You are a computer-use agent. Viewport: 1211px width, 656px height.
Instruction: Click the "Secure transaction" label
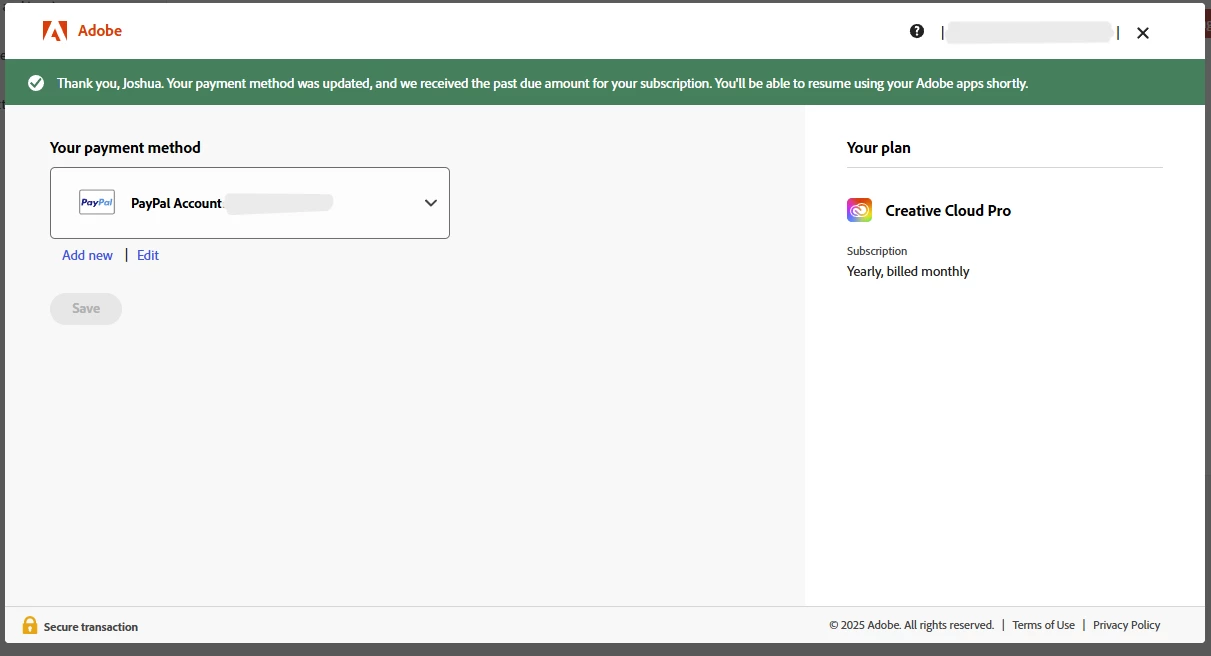[x=91, y=627]
